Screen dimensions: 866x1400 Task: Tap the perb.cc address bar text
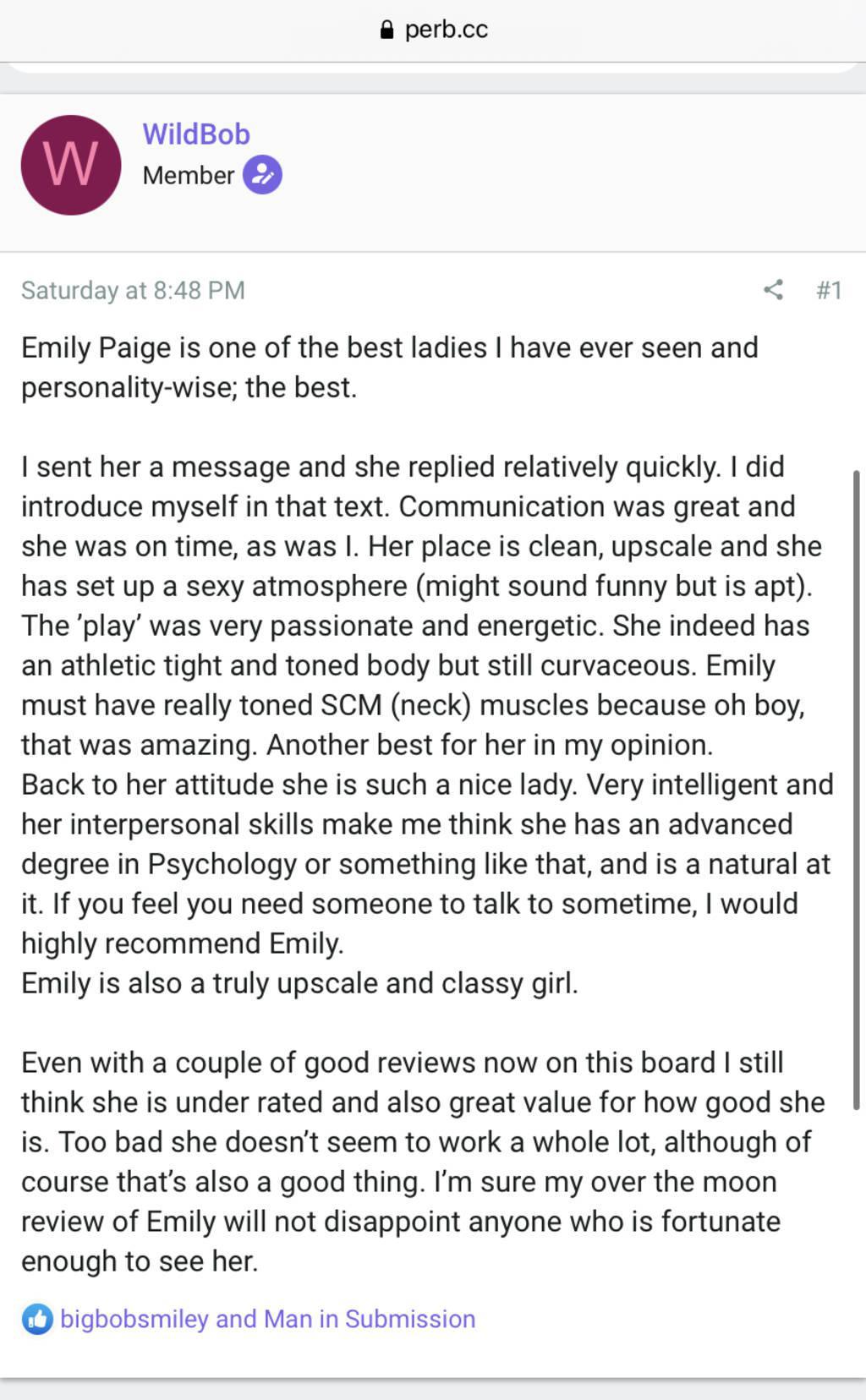tap(446, 30)
